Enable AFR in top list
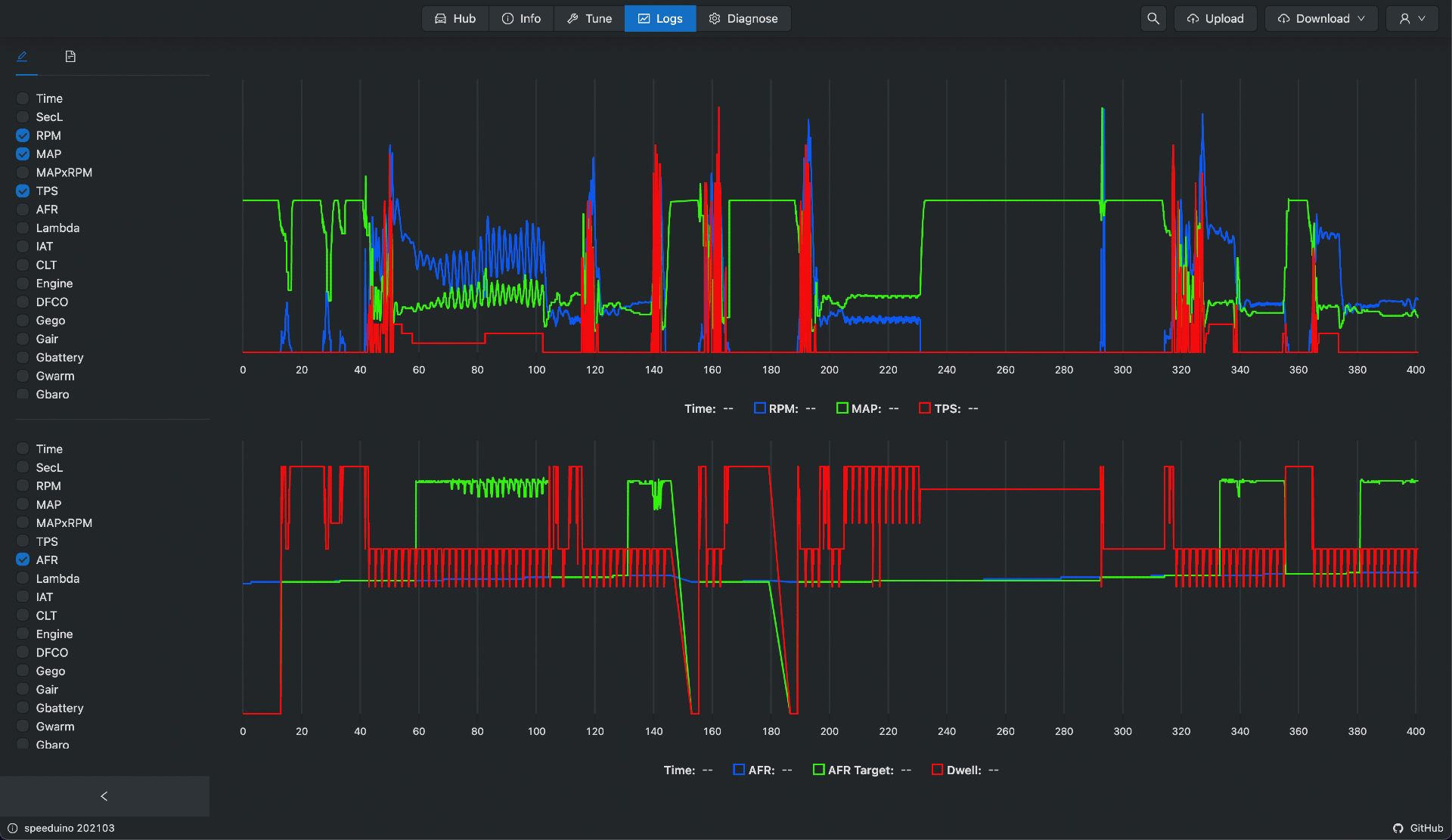 (23, 209)
